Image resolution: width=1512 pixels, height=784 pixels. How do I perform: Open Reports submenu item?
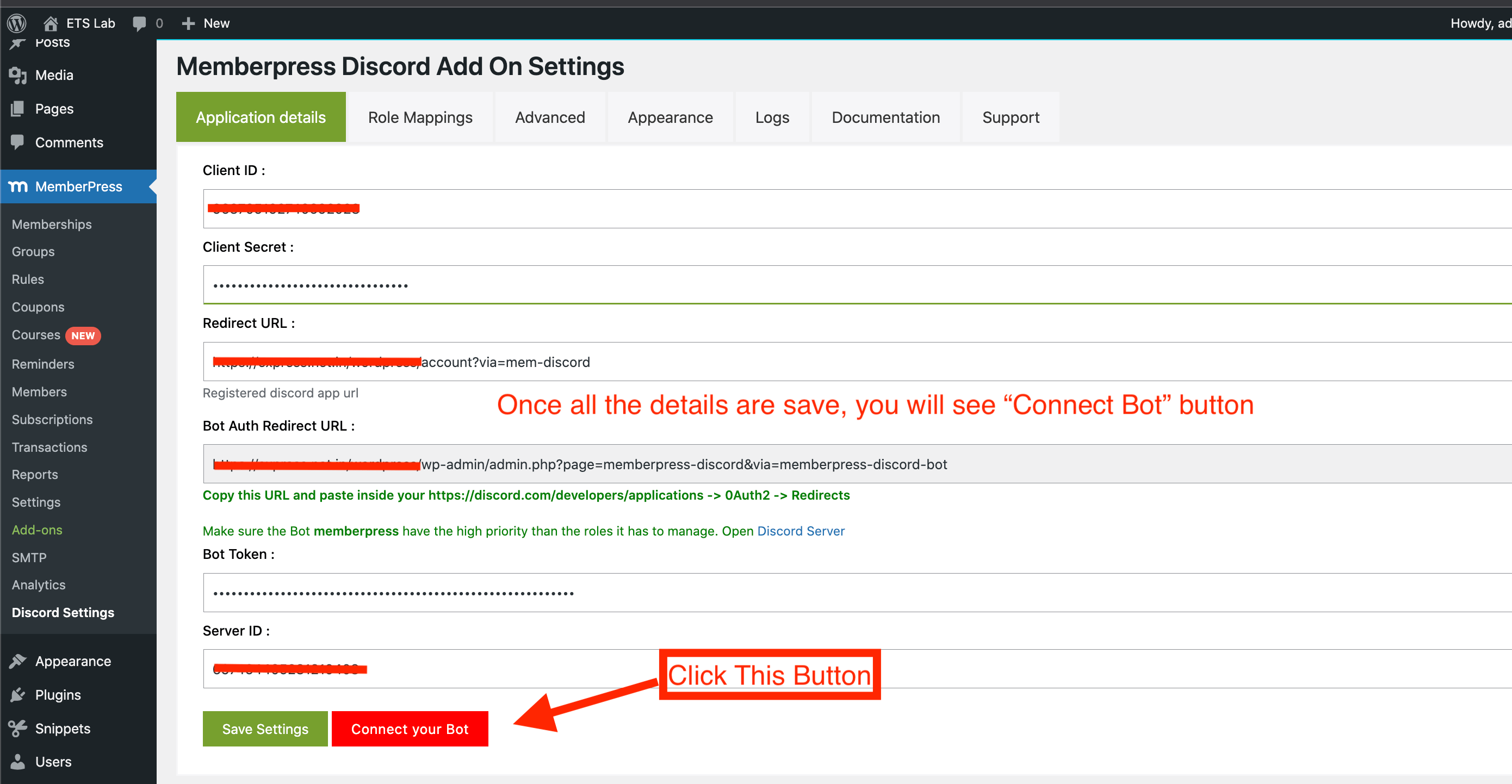click(x=35, y=475)
